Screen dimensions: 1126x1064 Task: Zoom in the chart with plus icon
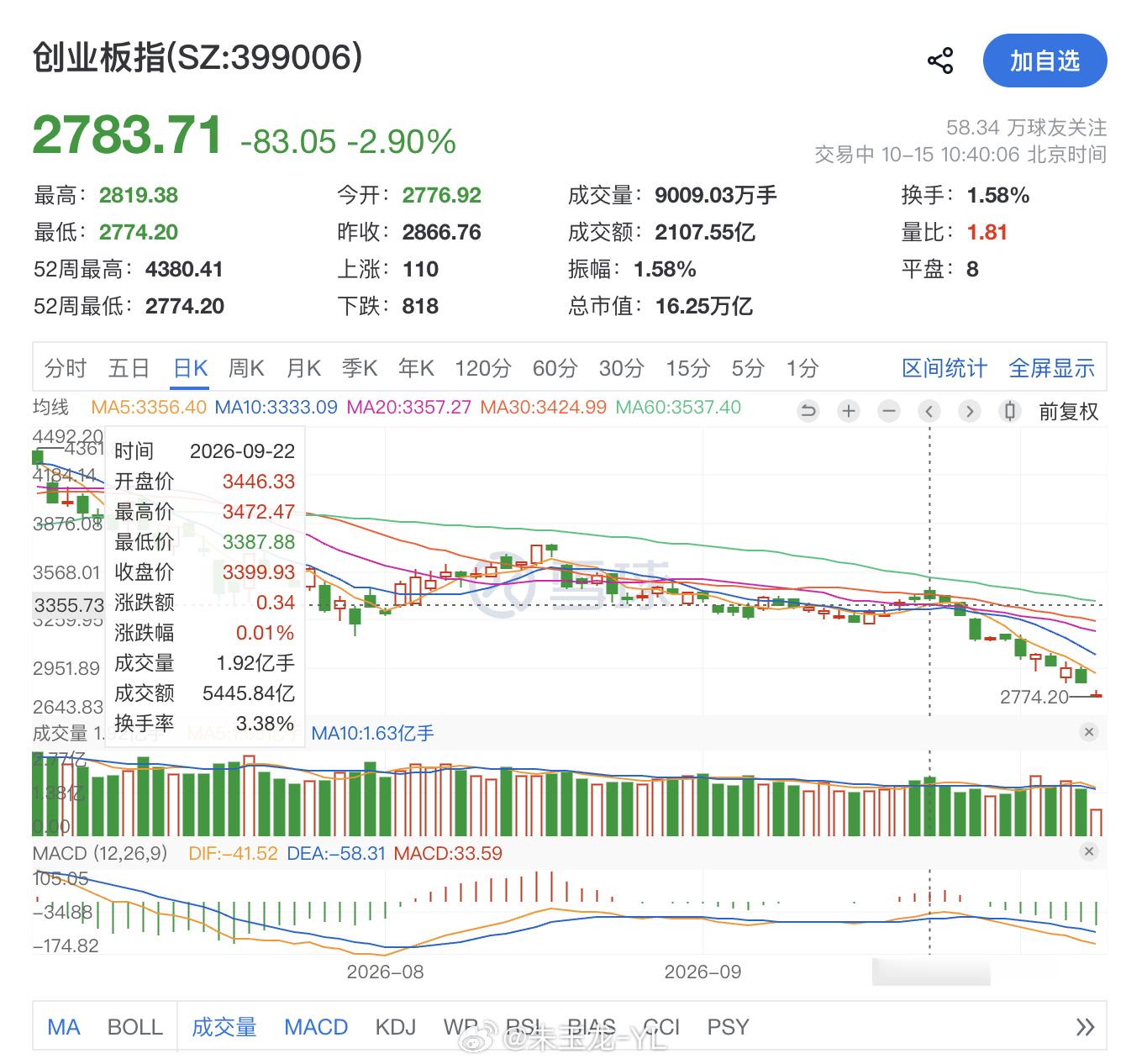pyautogui.click(x=849, y=411)
